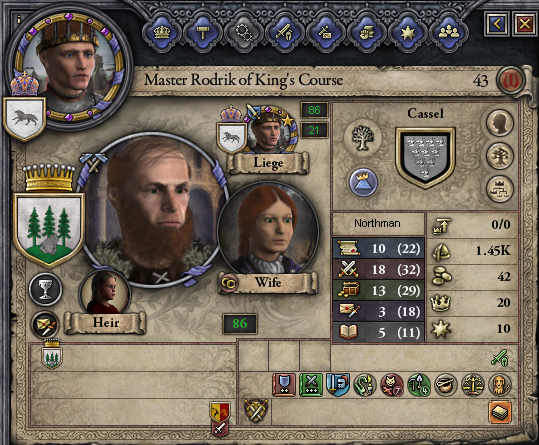The image size is (539, 445).
Task: Select the star-shaped tab in the top bar
Action: 407,33
